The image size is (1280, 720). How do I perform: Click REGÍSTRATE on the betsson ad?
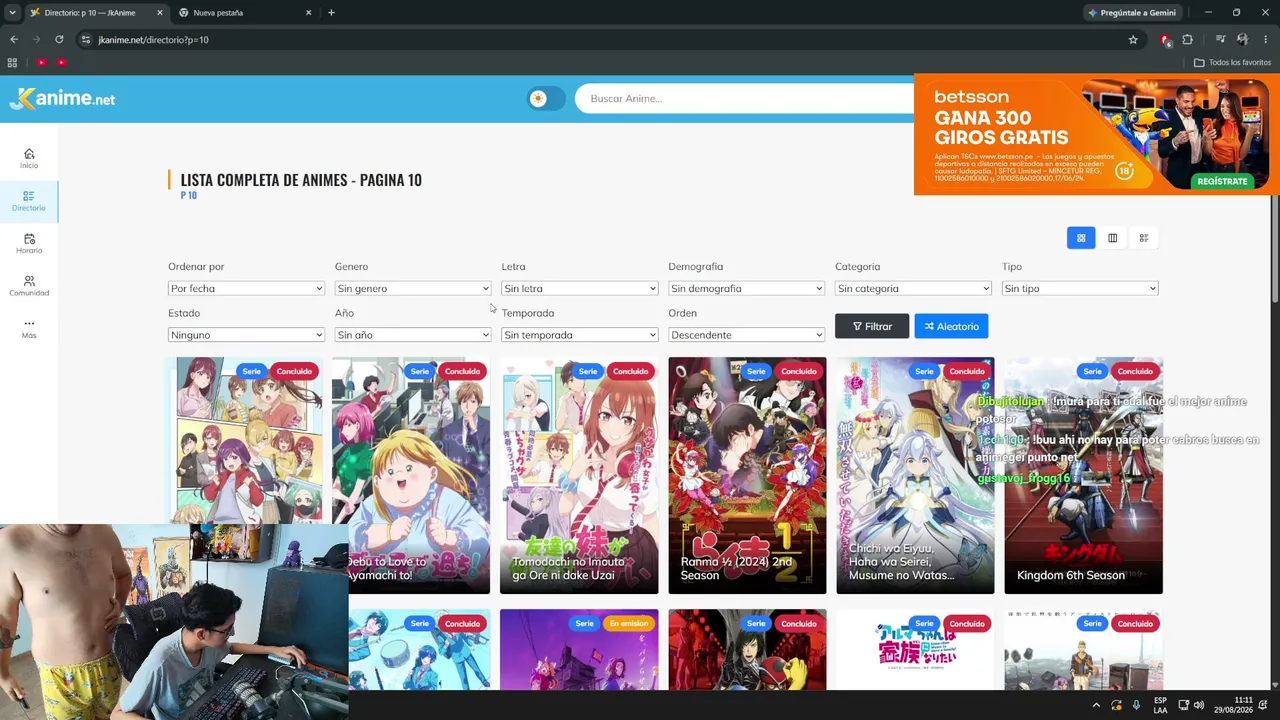[1222, 181]
